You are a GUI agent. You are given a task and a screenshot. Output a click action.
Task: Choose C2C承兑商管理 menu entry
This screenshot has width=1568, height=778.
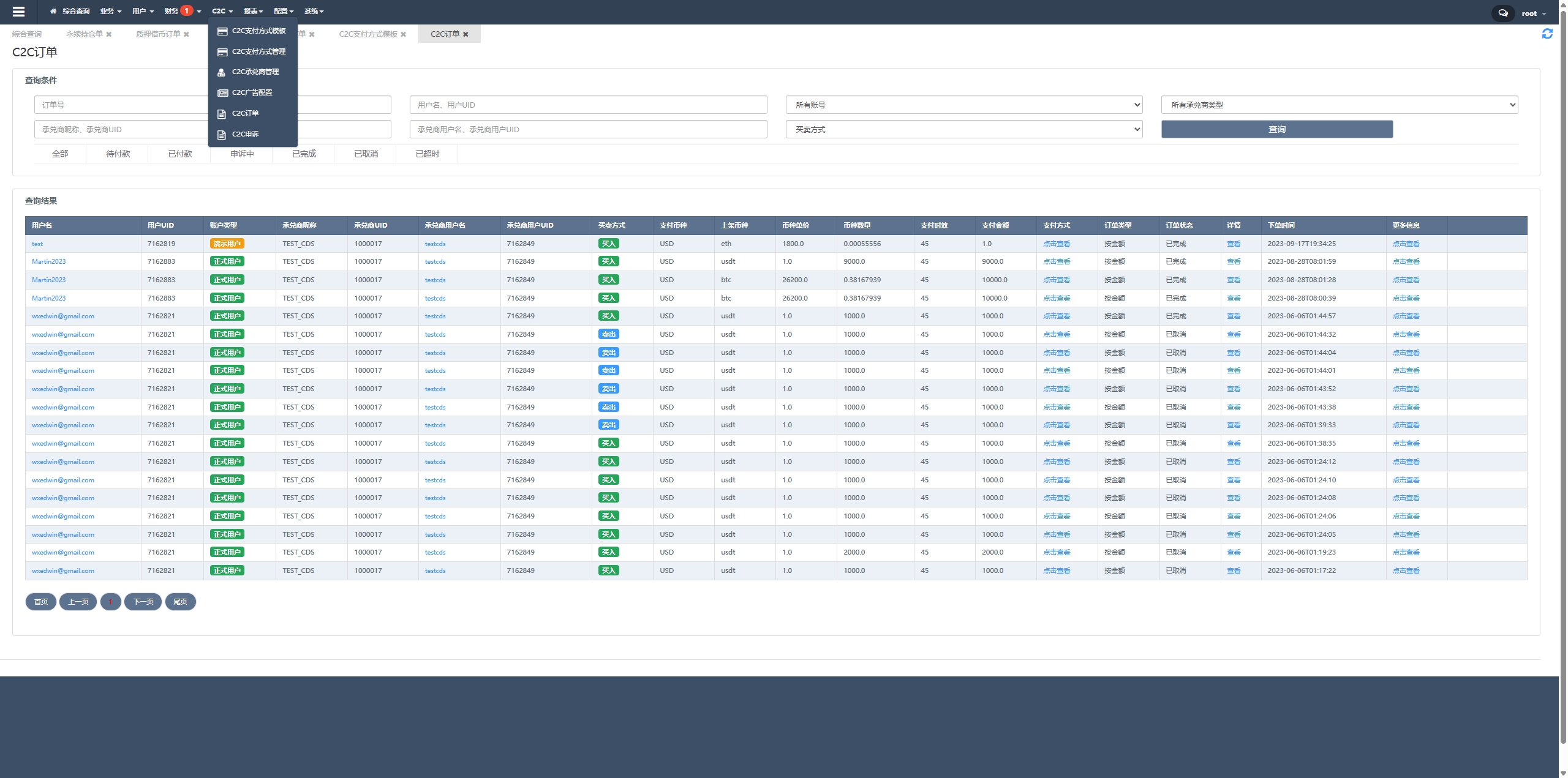[x=255, y=72]
